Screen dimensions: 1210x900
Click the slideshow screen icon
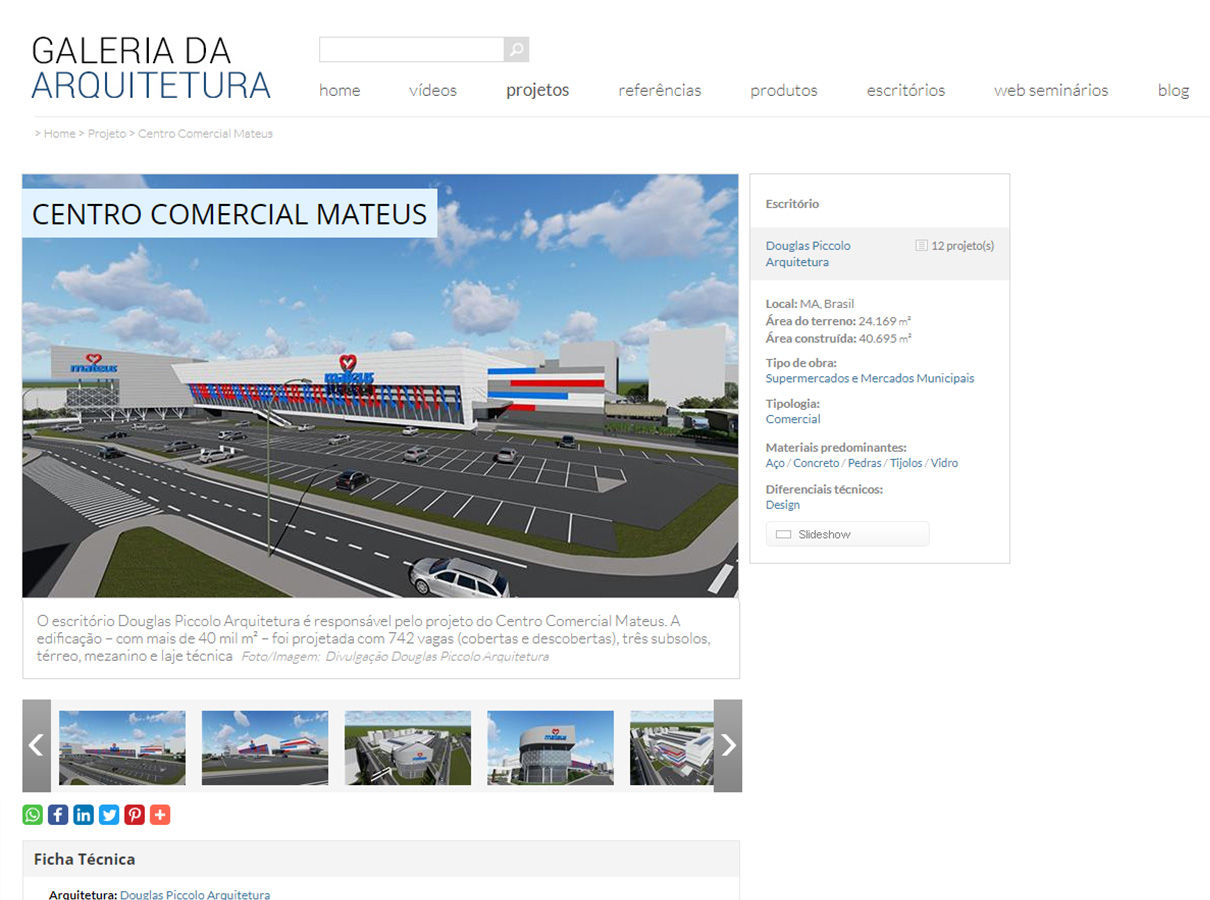pos(784,535)
